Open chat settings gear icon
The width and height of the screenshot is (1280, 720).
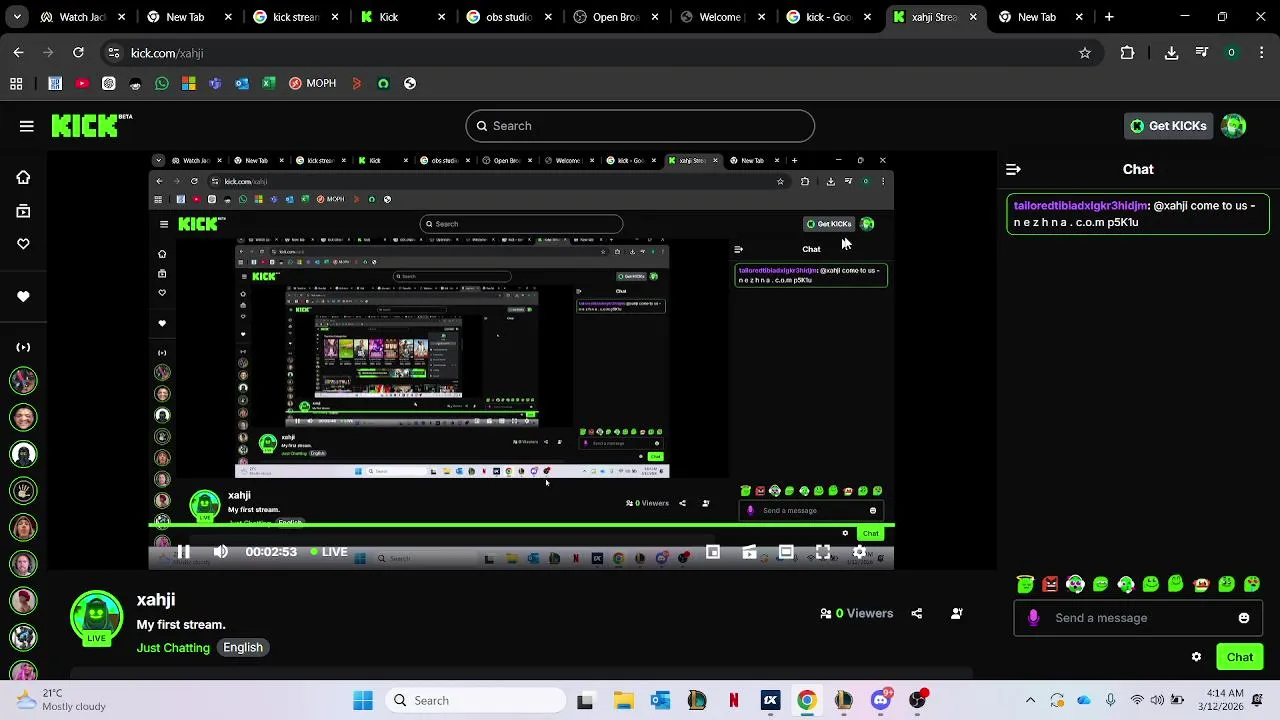click(1196, 657)
